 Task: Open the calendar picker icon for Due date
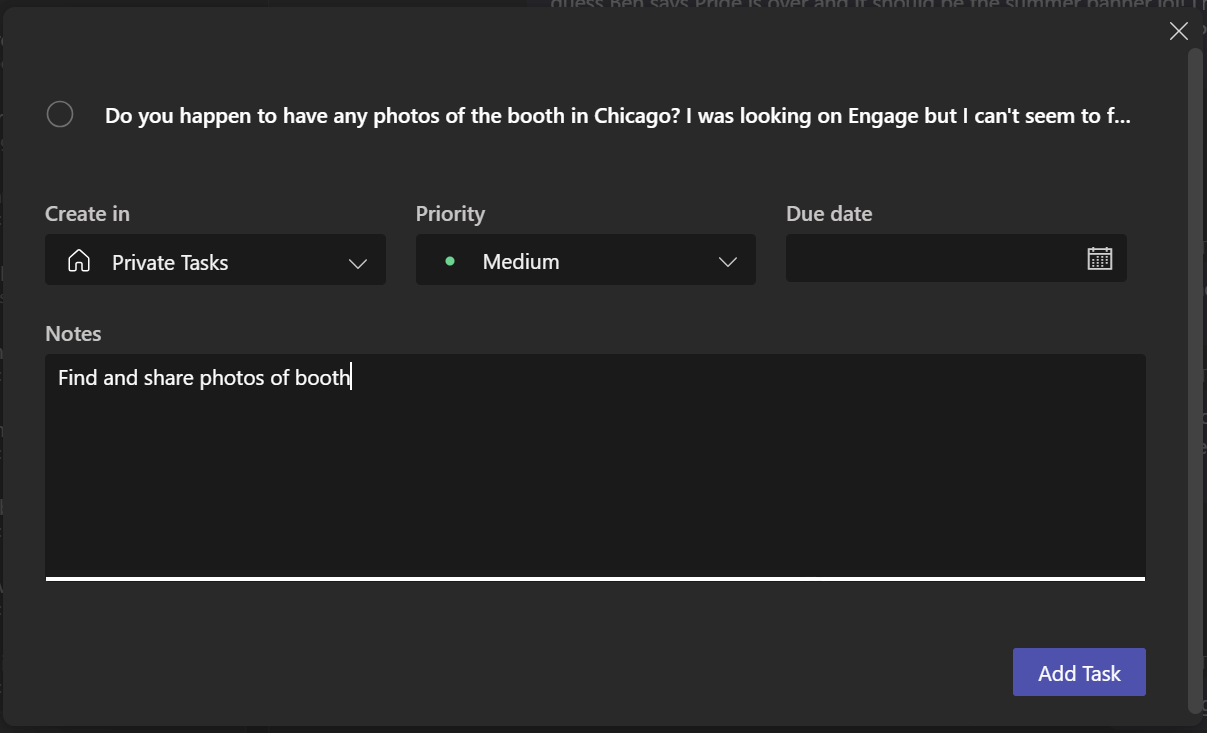point(1099,258)
